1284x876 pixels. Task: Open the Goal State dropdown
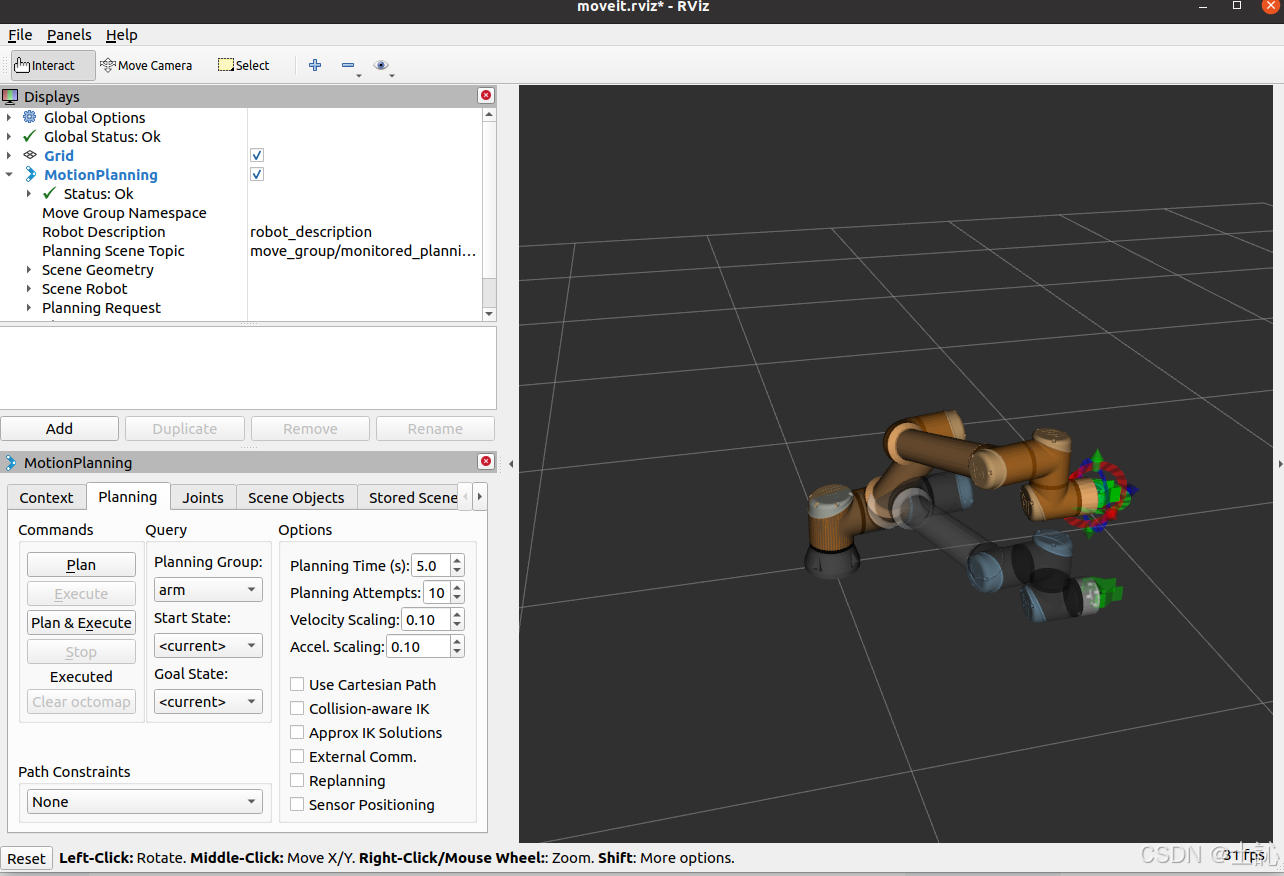[x=208, y=702]
